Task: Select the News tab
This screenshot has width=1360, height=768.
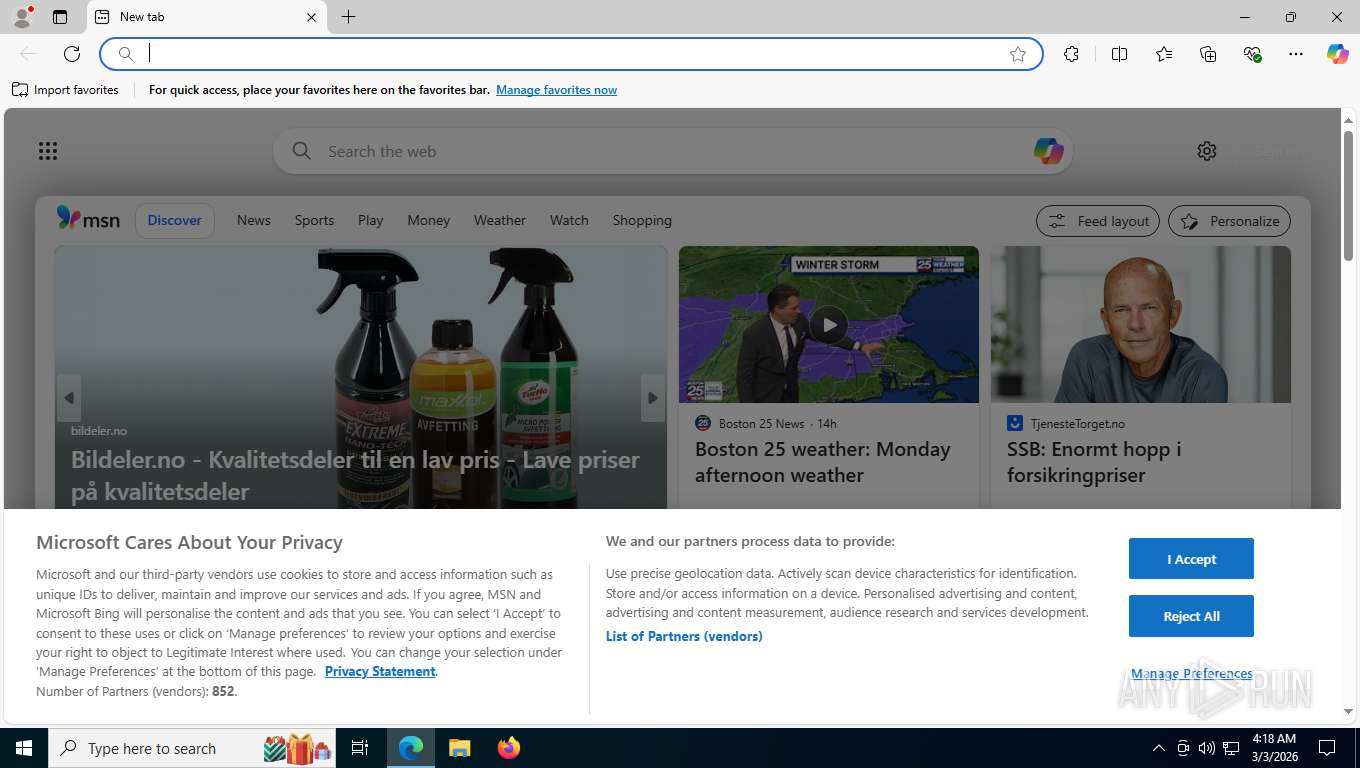Action: [254, 220]
